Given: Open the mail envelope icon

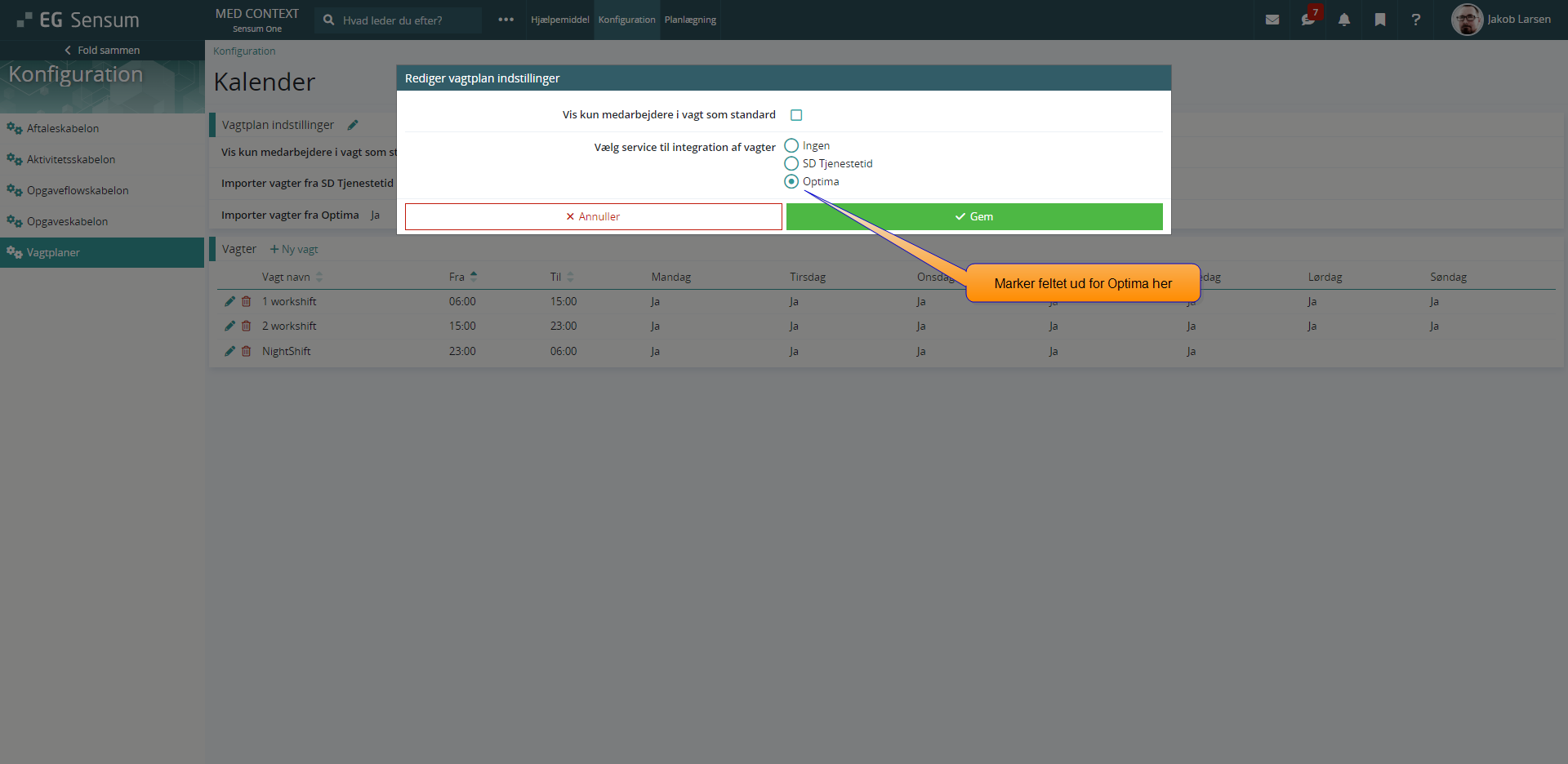Looking at the screenshot, I should pos(1272,20).
